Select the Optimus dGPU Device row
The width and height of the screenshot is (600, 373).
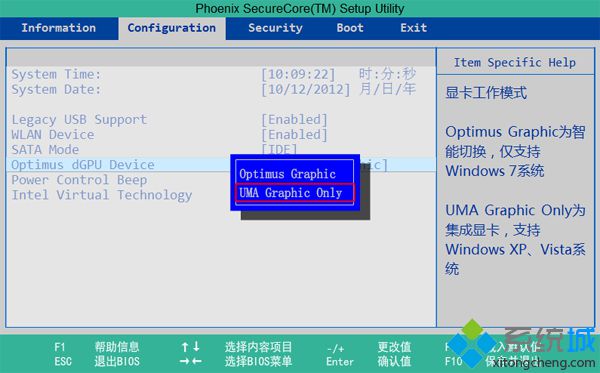[221, 165]
